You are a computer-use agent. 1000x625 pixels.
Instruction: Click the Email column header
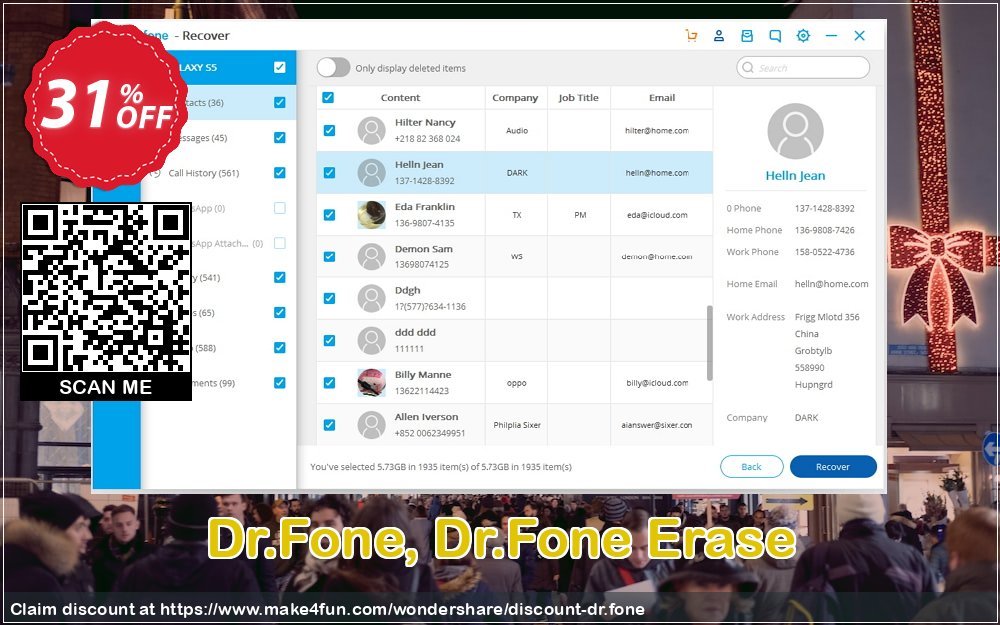coord(662,98)
